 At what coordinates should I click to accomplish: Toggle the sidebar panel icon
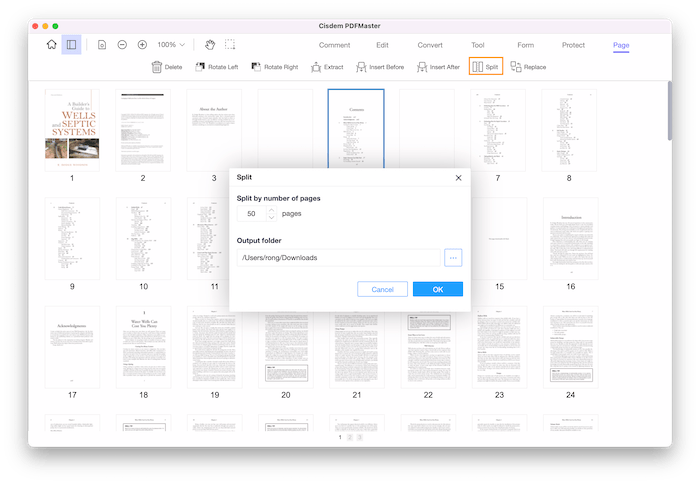[71, 45]
